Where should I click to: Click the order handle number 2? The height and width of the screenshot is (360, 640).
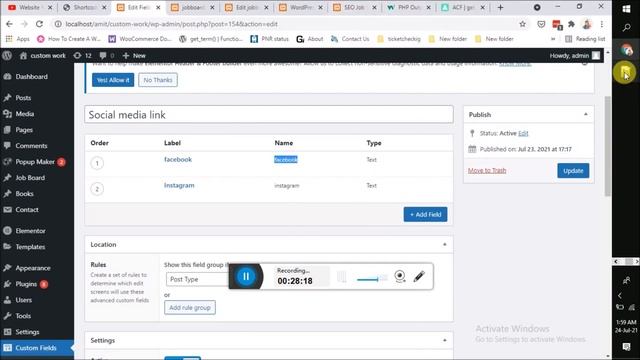97,189
